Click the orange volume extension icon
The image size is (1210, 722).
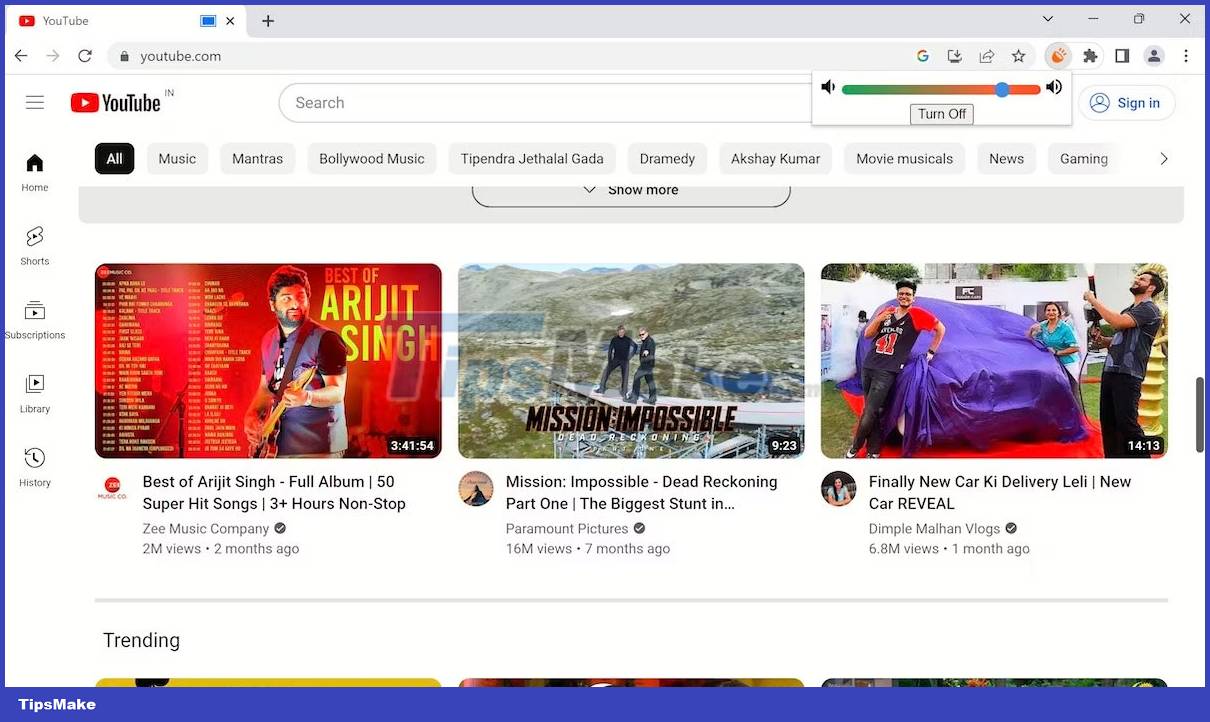pyautogui.click(x=1058, y=56)
